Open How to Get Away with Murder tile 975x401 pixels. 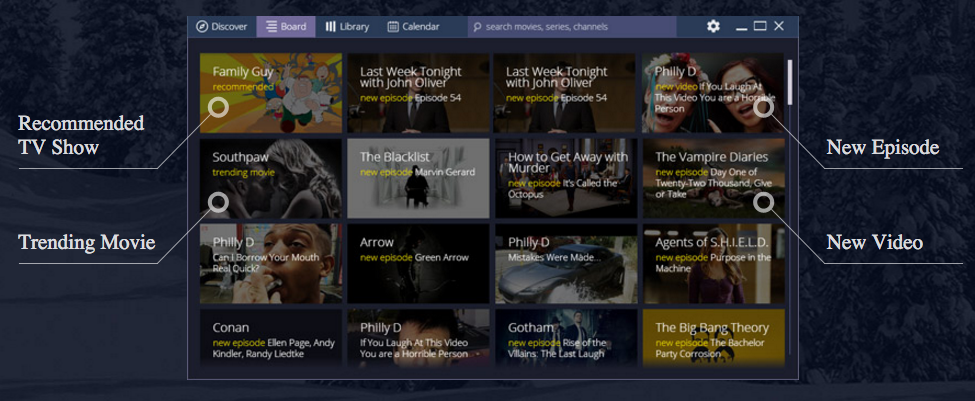[x=566, y=178]
